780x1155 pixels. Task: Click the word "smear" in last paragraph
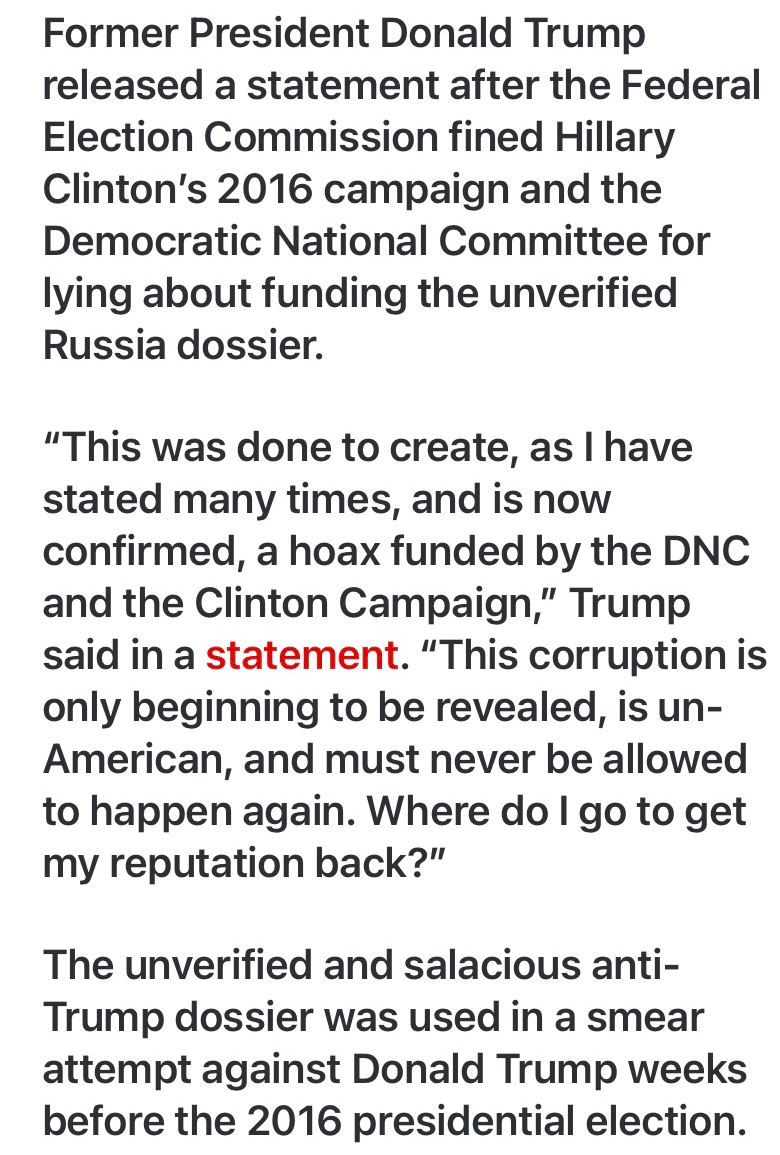pyautogui.click(x=645, y=1019)
